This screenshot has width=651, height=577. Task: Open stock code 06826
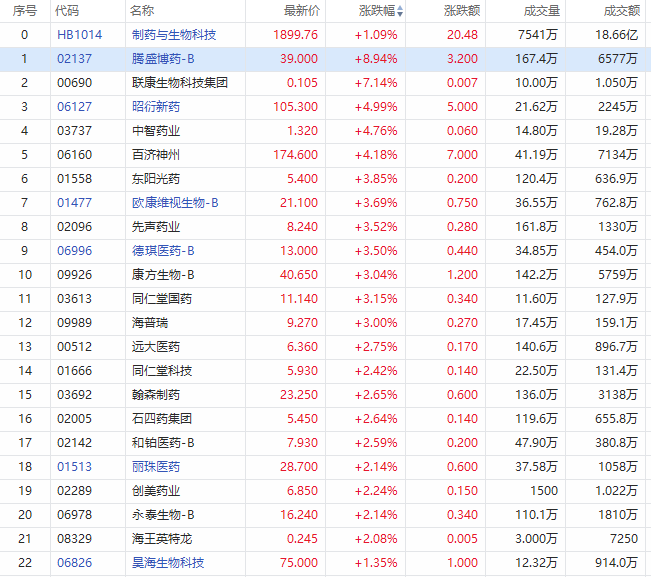click(74, 563)
